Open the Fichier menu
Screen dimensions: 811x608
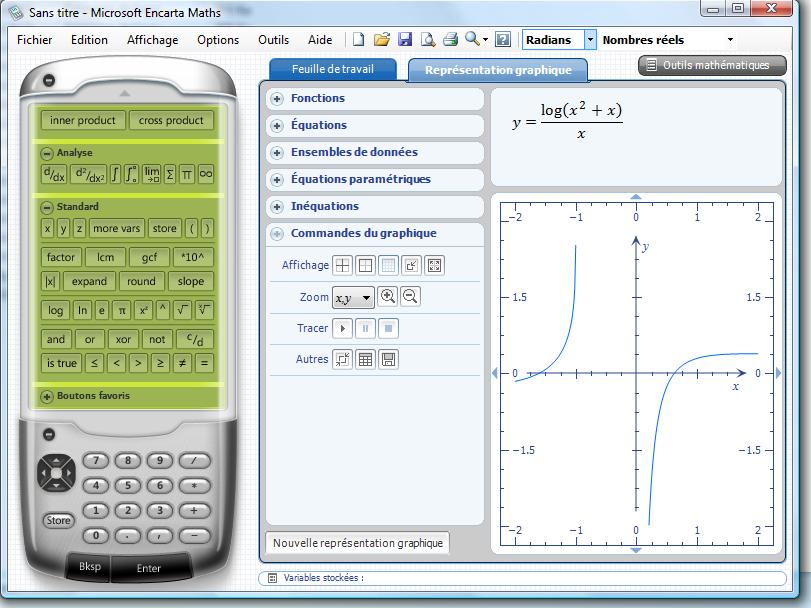[x=34, y=40]
